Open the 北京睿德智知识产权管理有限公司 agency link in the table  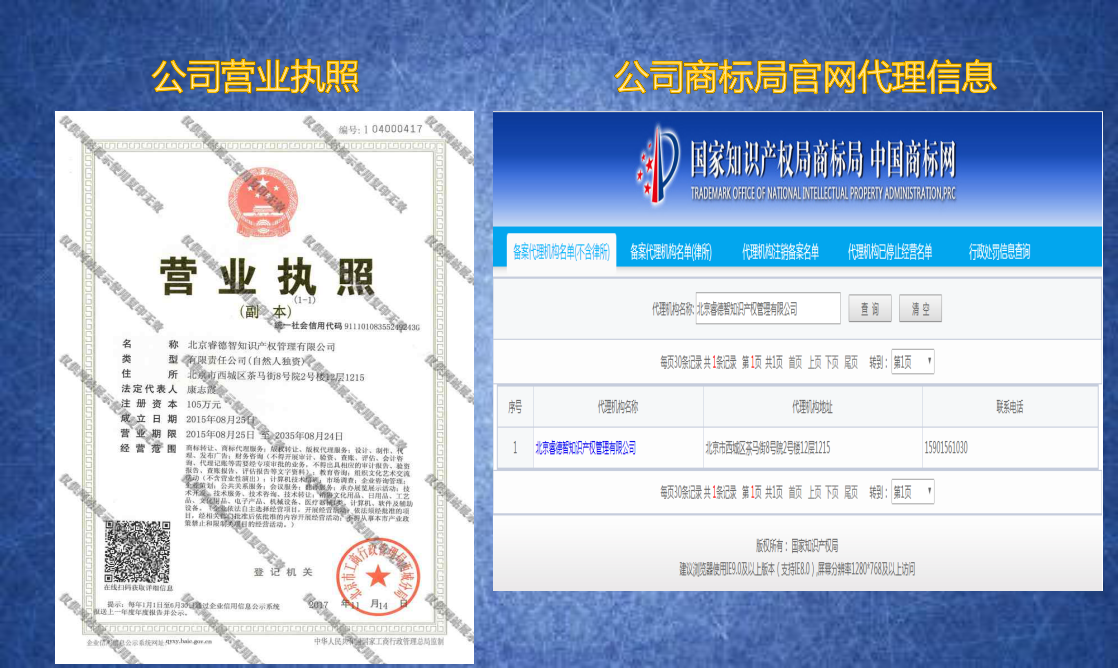point(585,448)
